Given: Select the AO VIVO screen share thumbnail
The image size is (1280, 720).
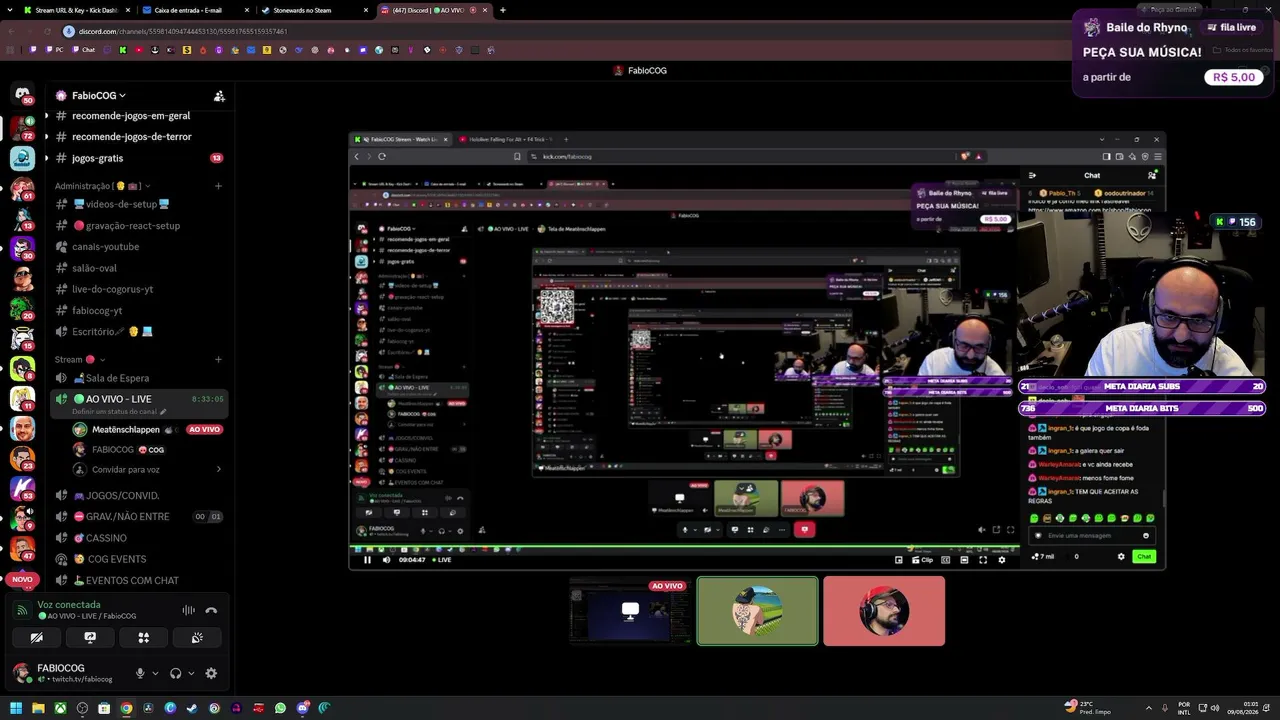Looking at the screenshot, I should (630, 611).
